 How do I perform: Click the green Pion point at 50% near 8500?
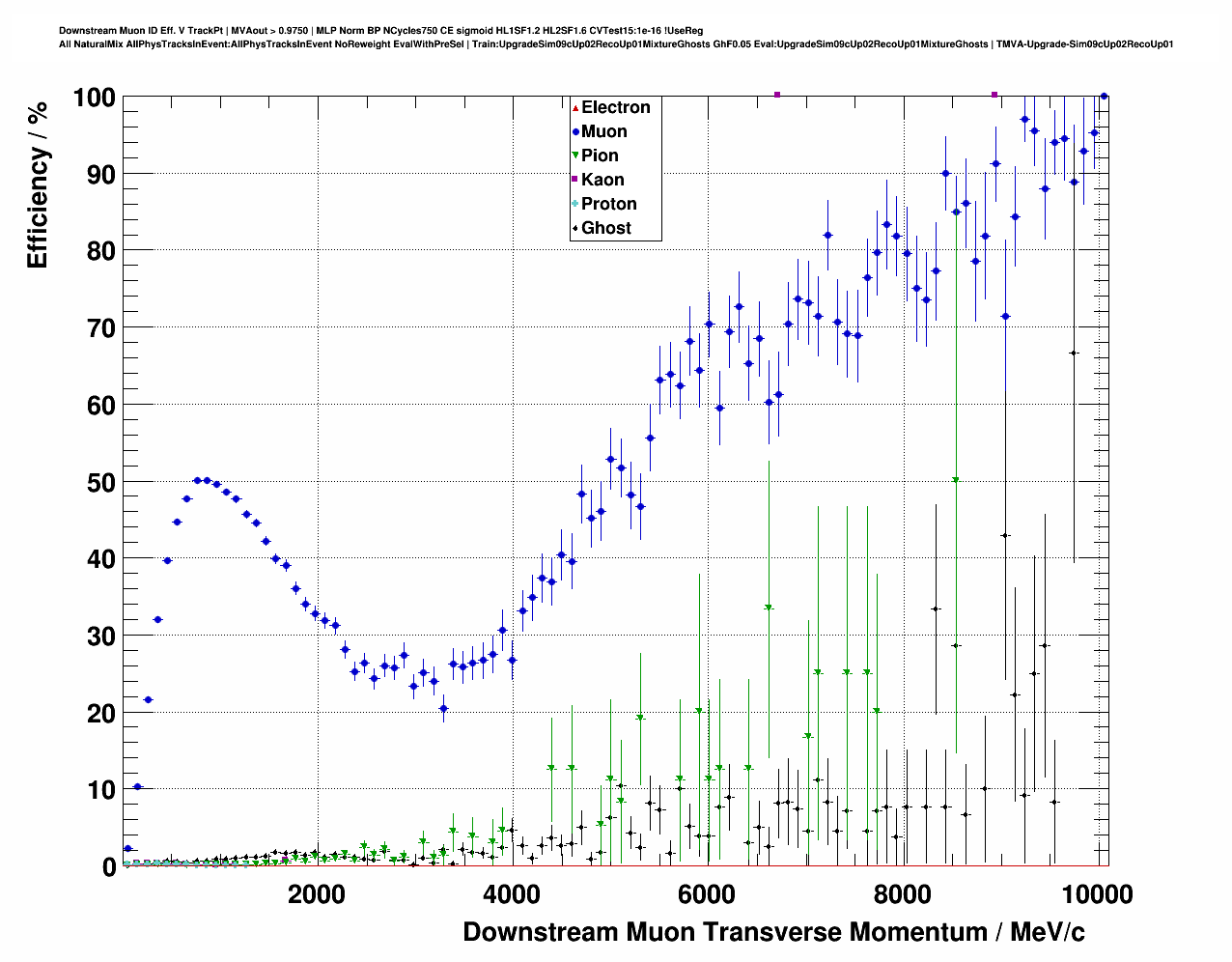(x=956, y=480)
